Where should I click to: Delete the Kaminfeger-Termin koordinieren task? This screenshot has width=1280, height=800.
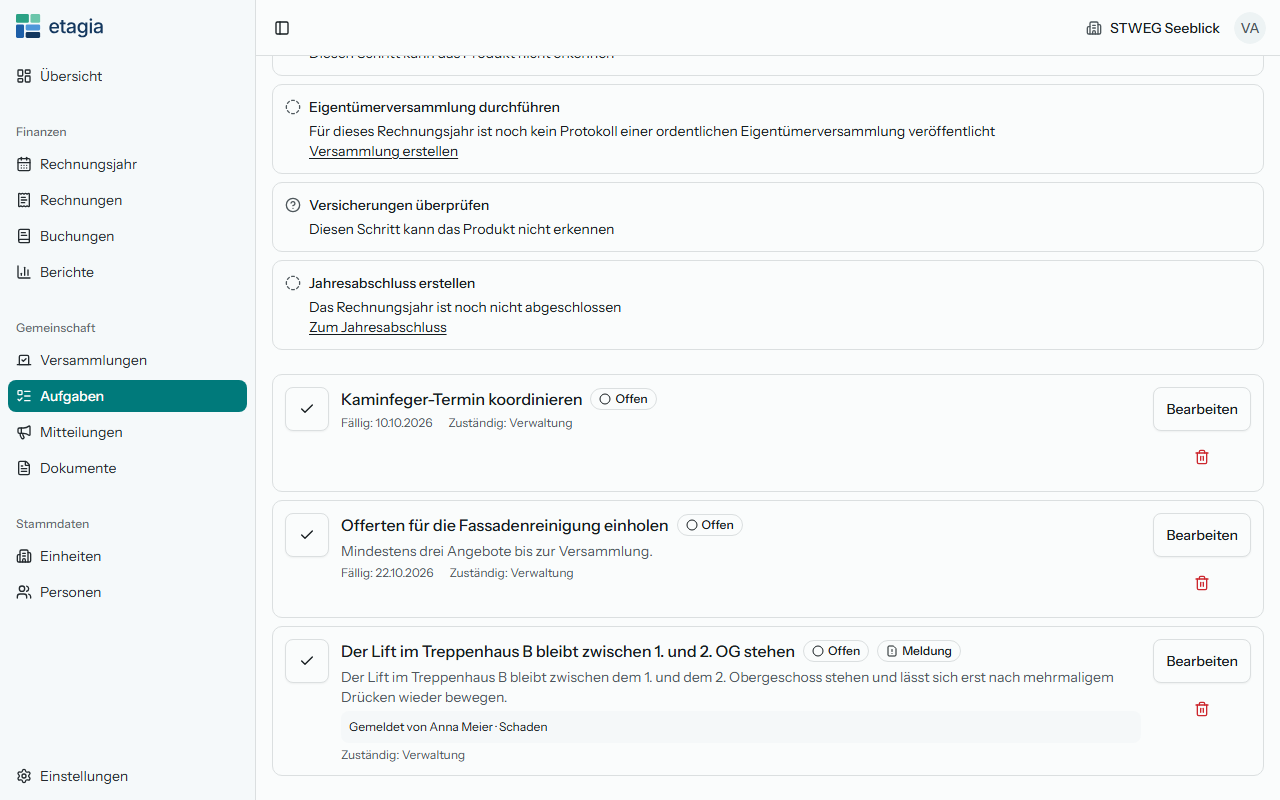pos(1202,457)
